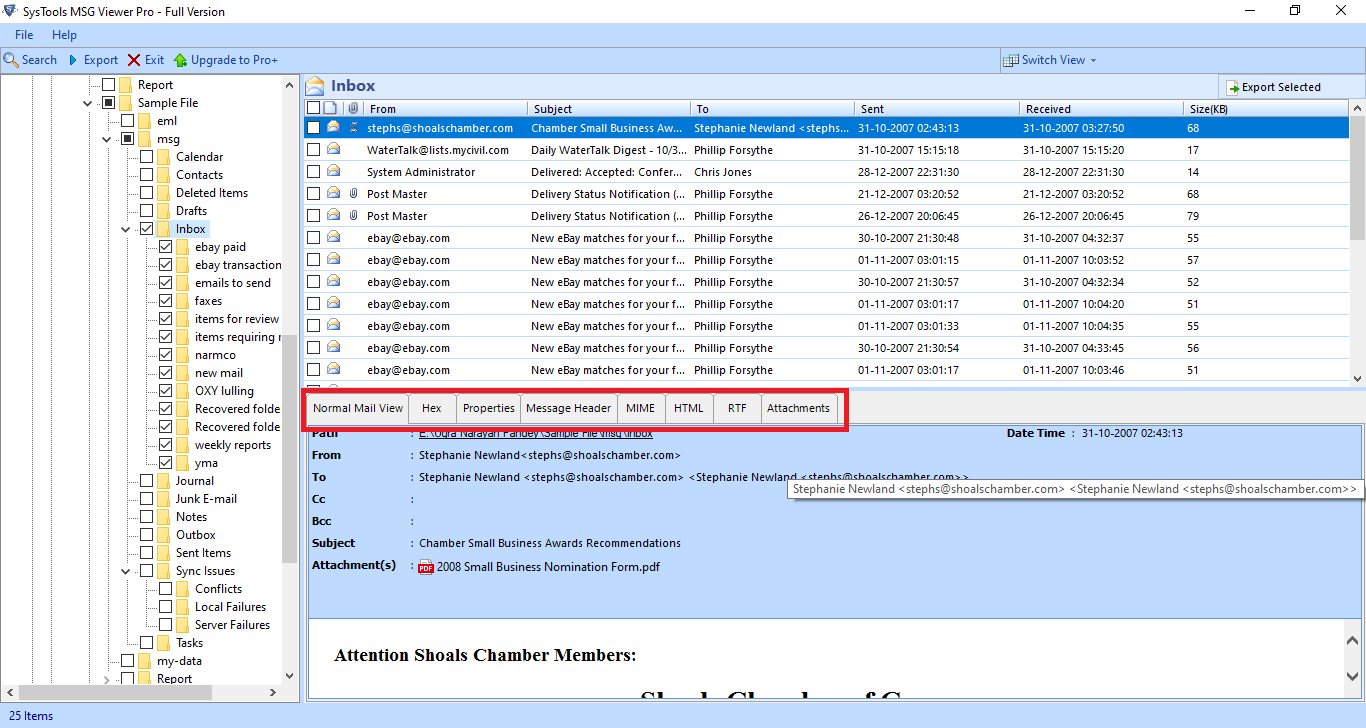Image resolution: width=1366 pixels, height=728 pixels.
Task: Open the 2008 Small Business Nomination Form.pdf attachment
Action: point(547,567)
